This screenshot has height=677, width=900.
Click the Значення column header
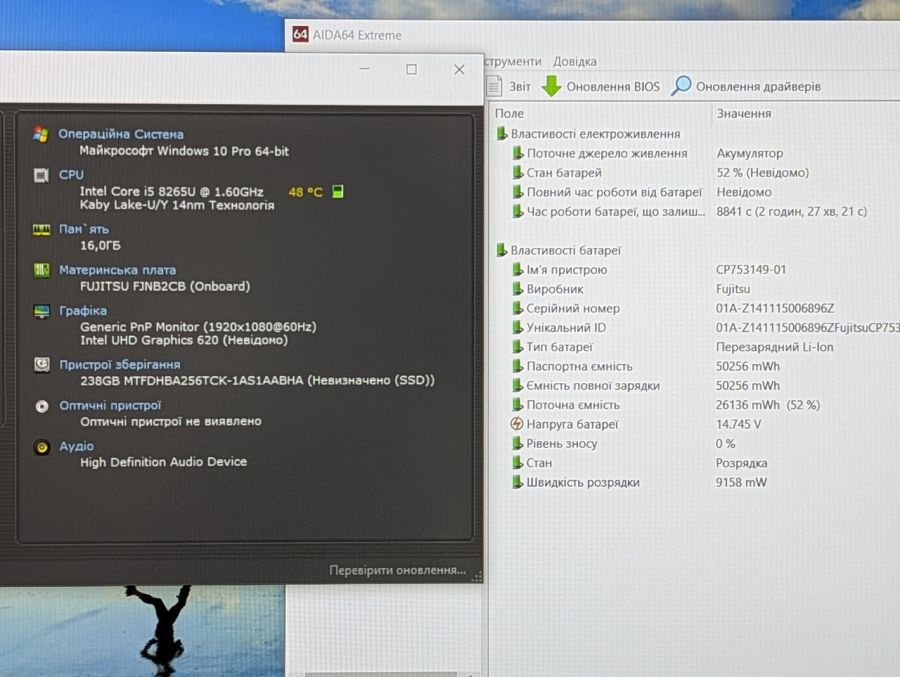(744, 114)
